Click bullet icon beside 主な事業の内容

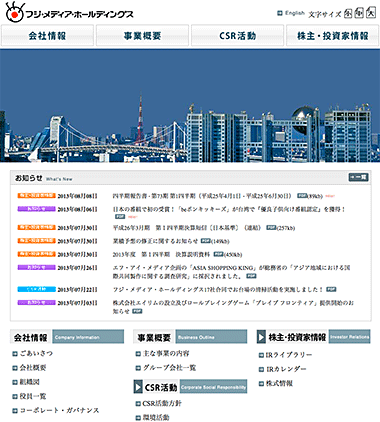pyautogui.click(x=138, y=354)
